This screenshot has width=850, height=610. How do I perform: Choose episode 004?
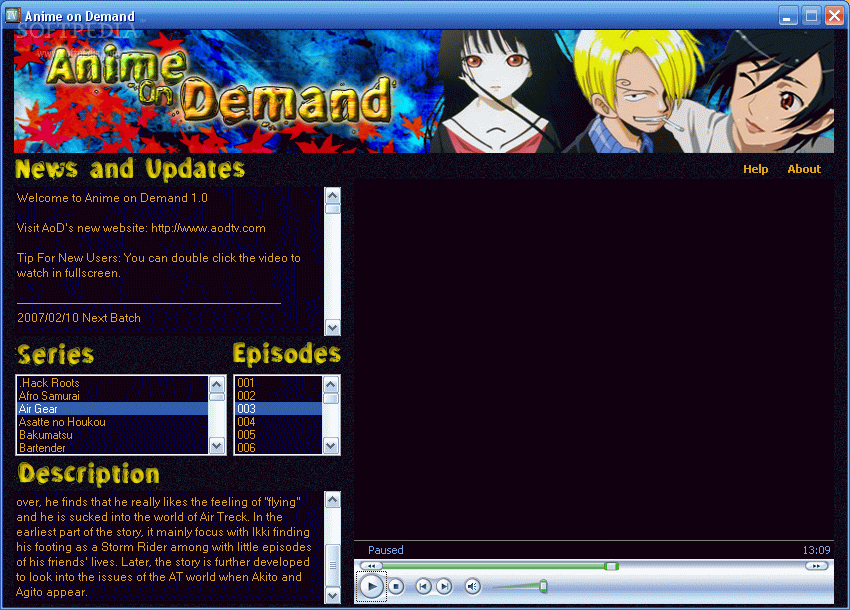pos(279,422)
